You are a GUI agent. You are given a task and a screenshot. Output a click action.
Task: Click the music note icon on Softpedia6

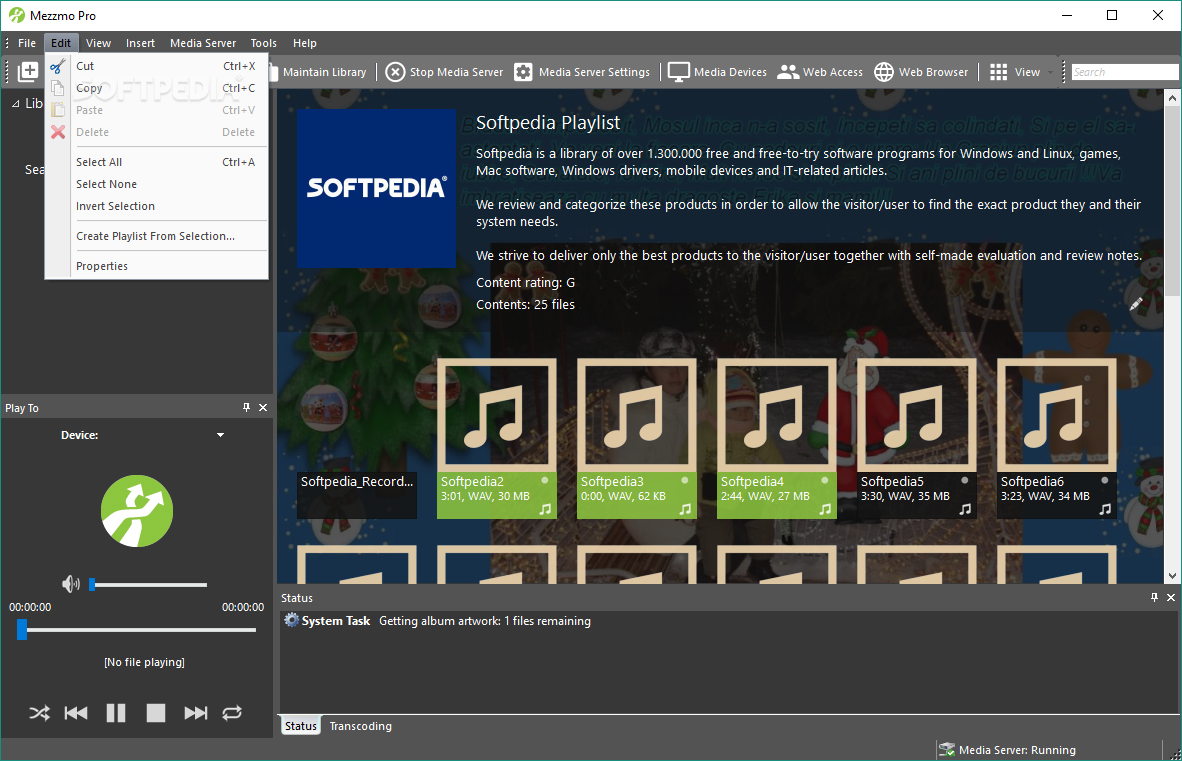click(1105, 509)
